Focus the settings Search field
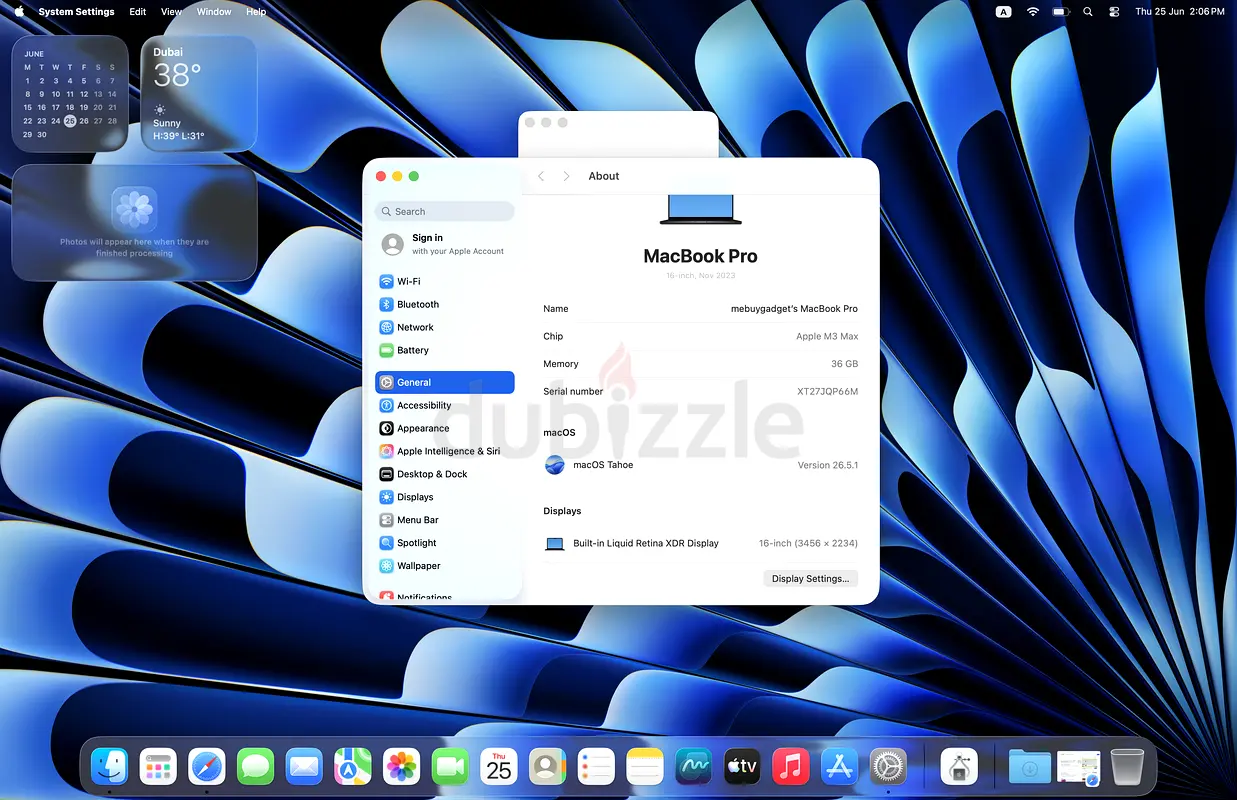The height and width of the screenshot is (800, 1237). (444, 212)
